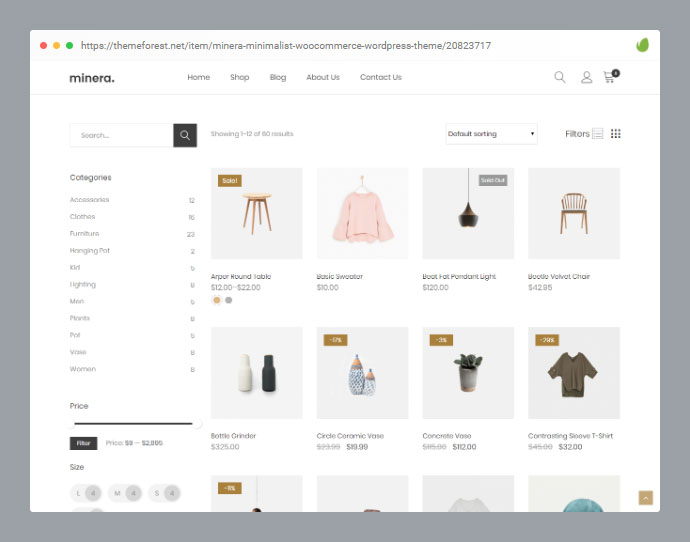
Task: Click the $325.00 Bottle Grinder price
Action: (x=225, y=447)
